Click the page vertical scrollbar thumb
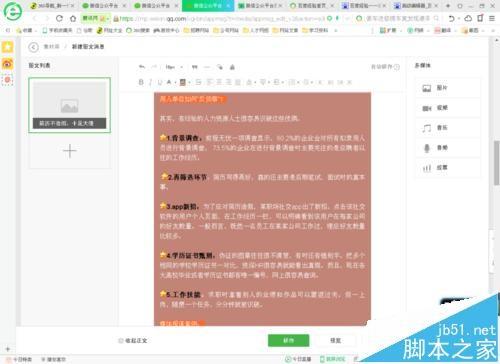The image size is (500, 364). click(497, 163)
